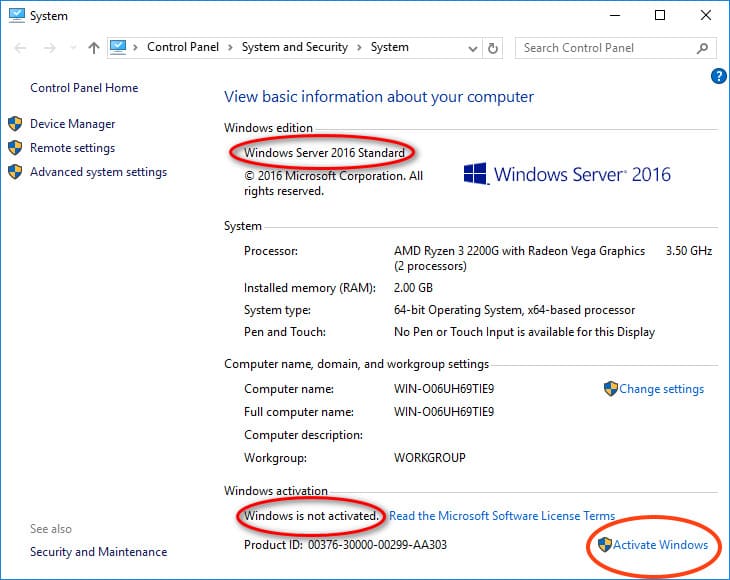Click the search magnifier icon
The height and width of the screenshot is (580, 730).
703,48
